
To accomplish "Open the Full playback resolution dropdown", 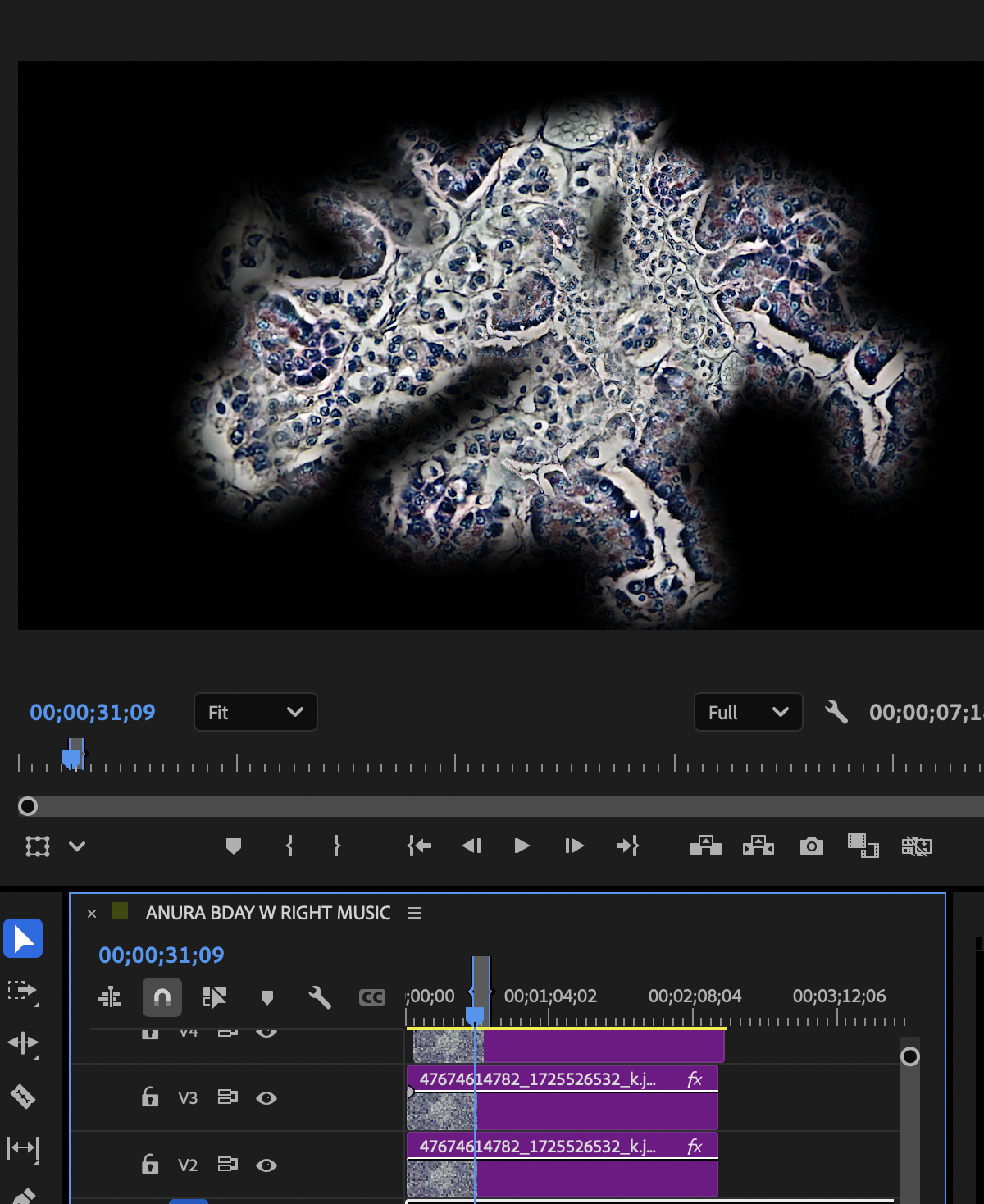I will tap(748, 712).
